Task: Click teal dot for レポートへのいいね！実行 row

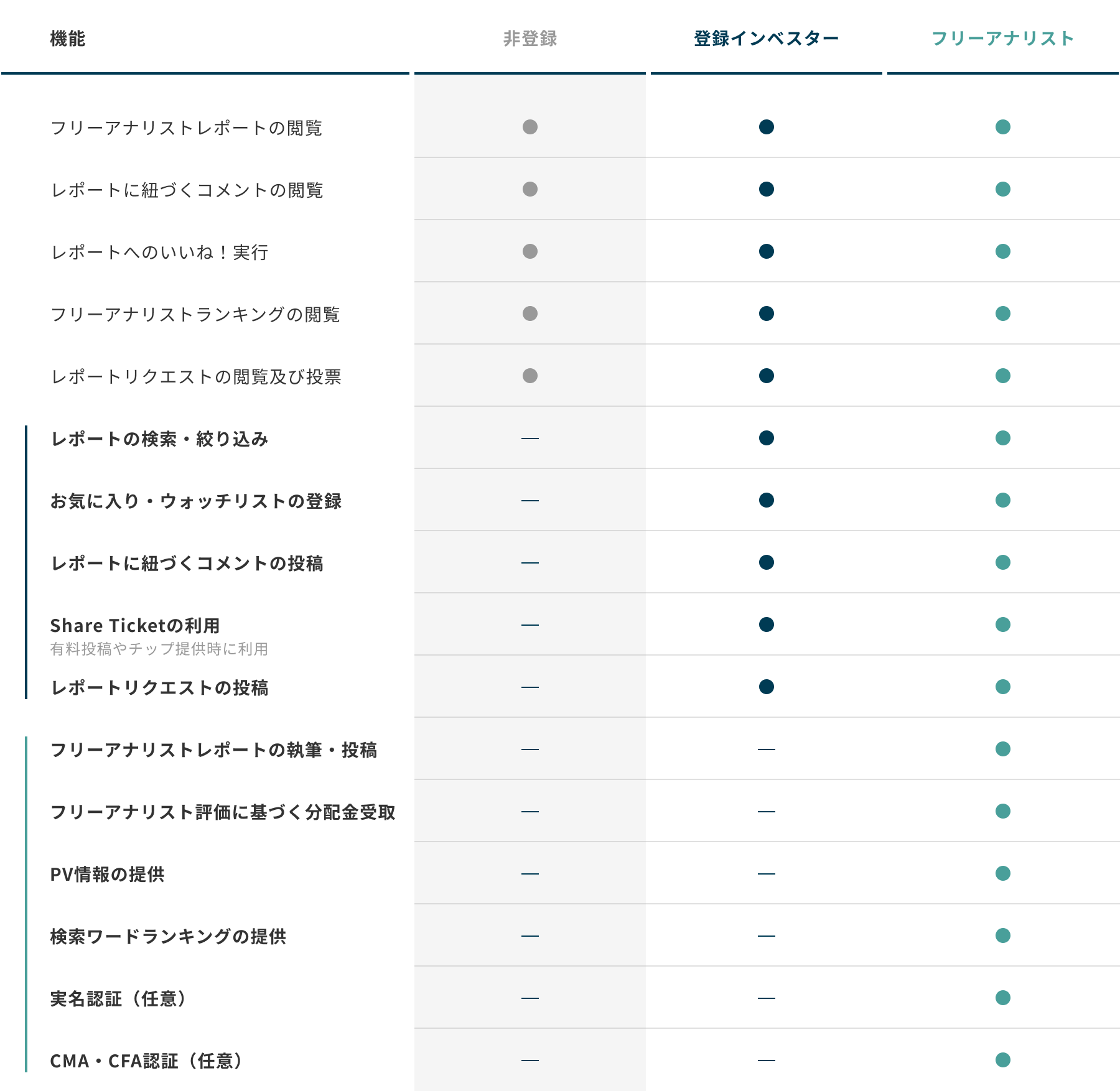Action: (1002, 251)
